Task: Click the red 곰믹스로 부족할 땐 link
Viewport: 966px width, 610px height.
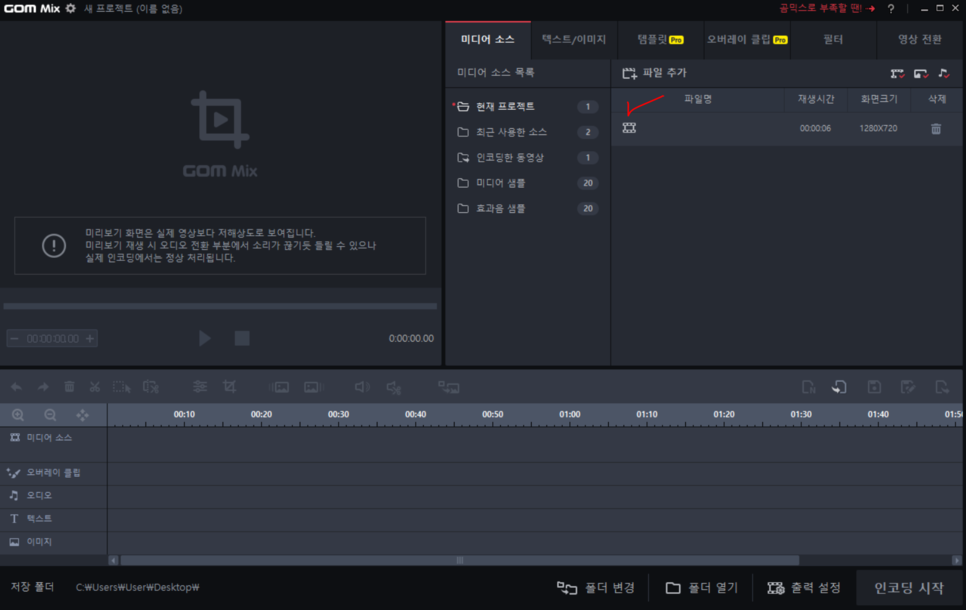Action: 827,9
